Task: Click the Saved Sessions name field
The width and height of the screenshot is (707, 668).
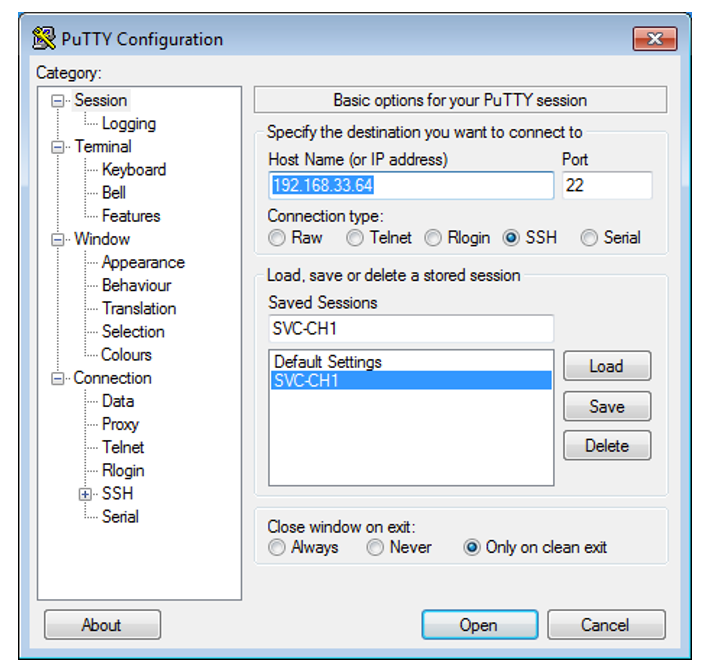Action: pyautogui.click(x=411, y=329)
